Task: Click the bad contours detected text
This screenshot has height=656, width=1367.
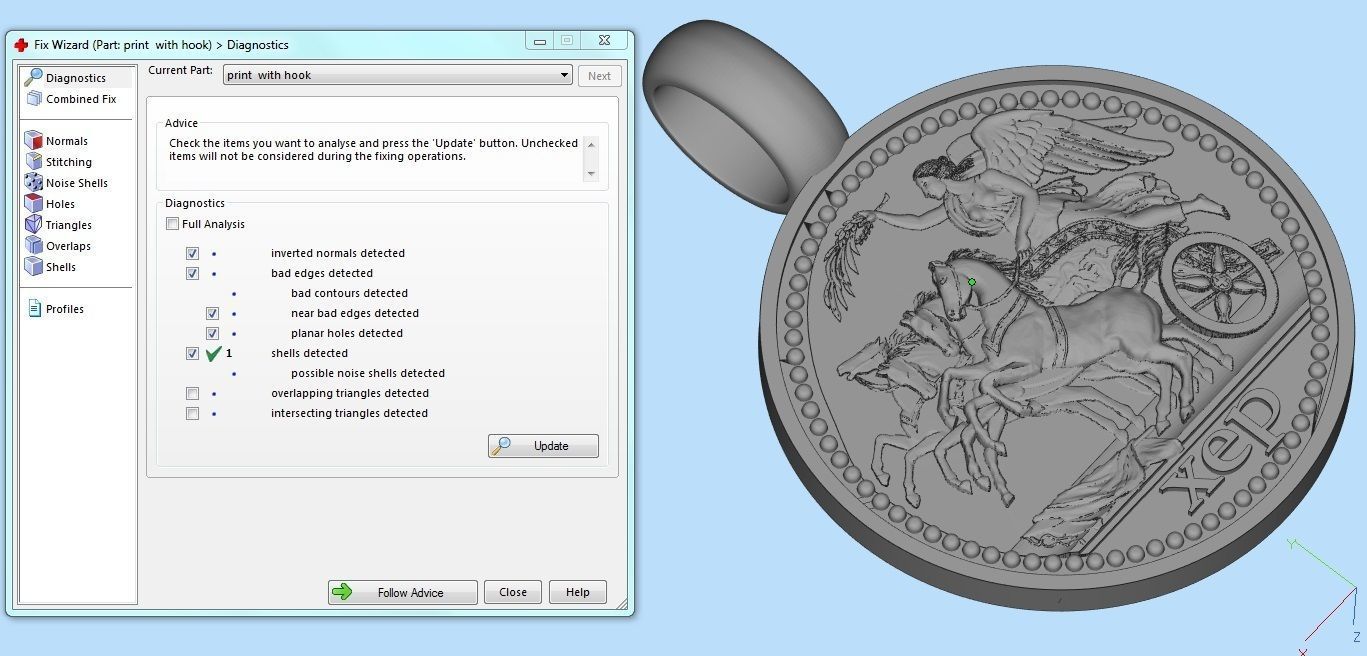Action: point(350,293)
